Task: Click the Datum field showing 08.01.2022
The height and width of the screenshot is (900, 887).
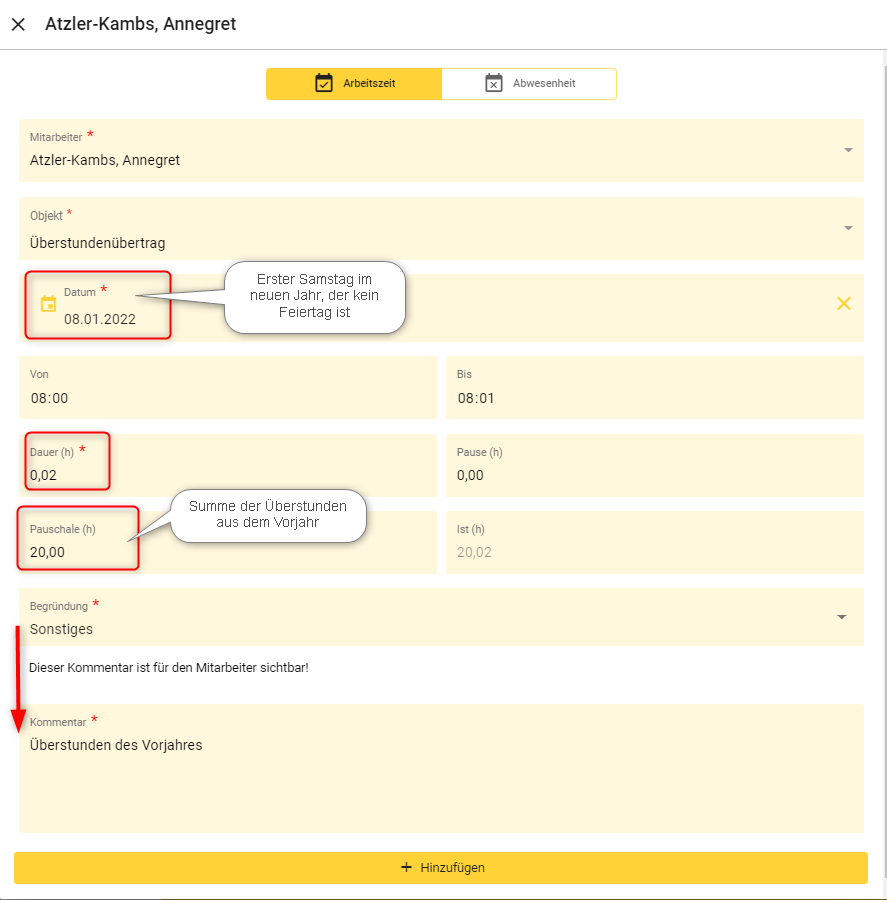Action: coord(100,319)
